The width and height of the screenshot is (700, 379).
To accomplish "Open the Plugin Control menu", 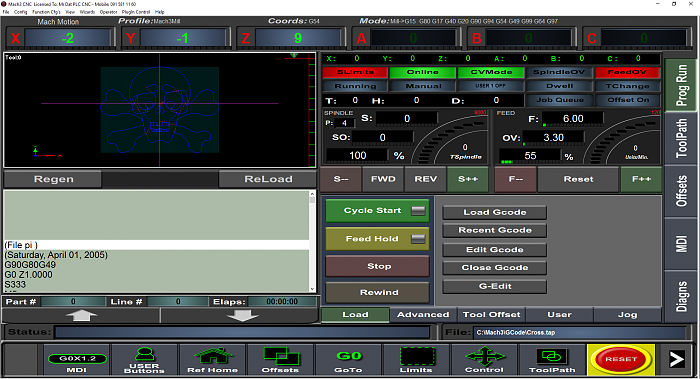I will point(136,12).
